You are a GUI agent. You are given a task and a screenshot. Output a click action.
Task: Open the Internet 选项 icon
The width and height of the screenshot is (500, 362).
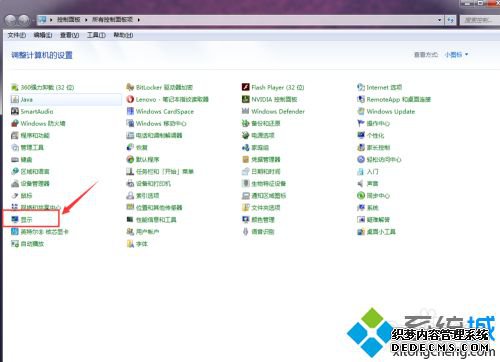click(x=361, y=87)
